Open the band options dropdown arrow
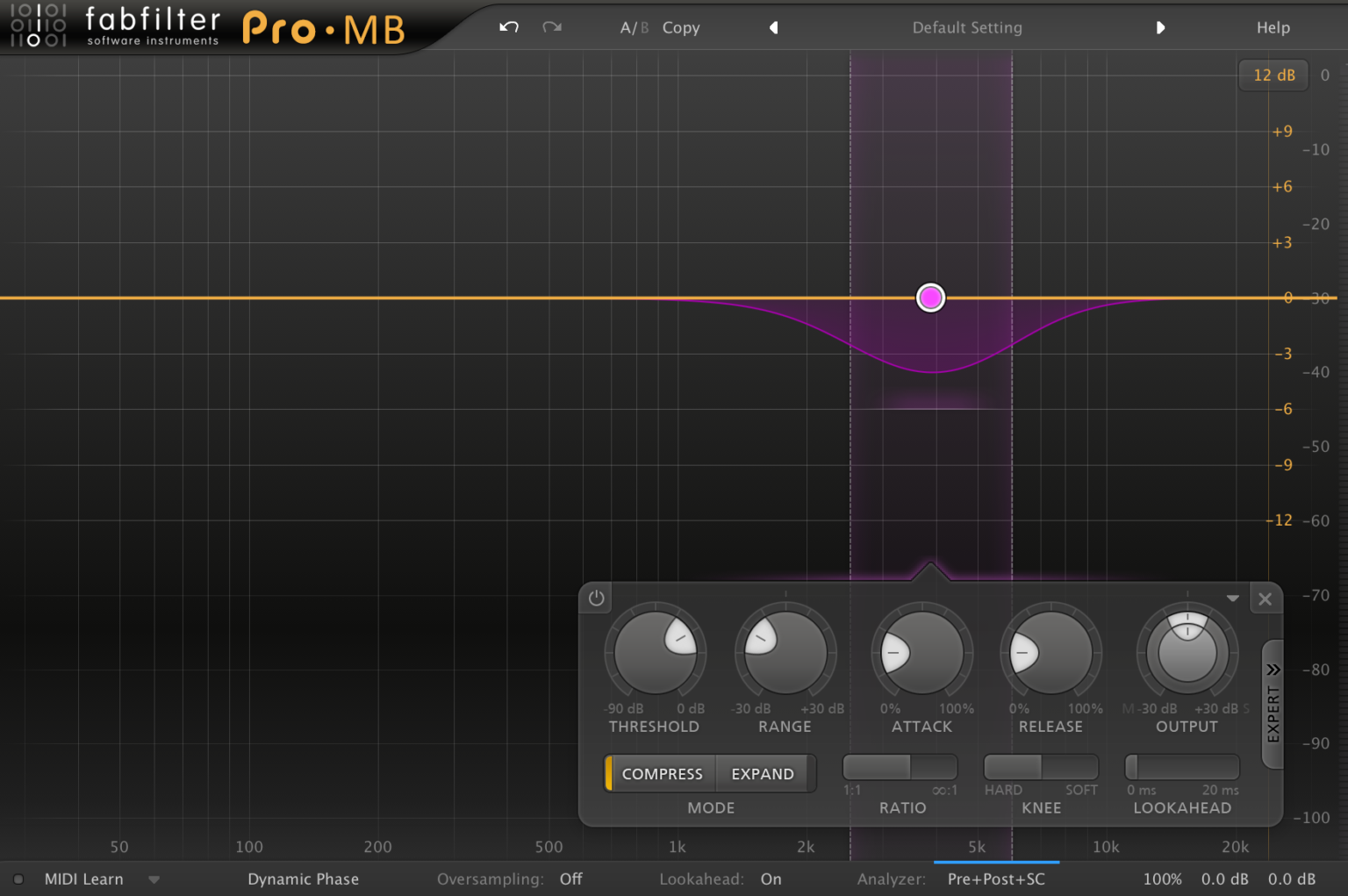The width and height of the screenshot is (1348, 896). 1233,599
